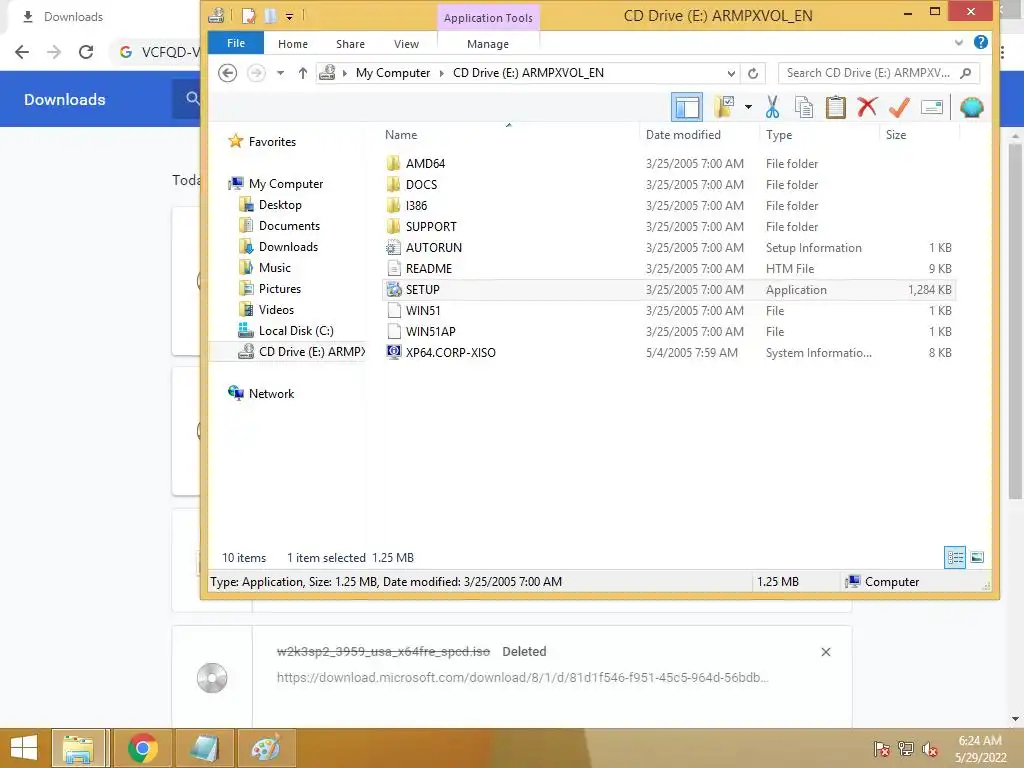Click the Refresh button beside address bar
Viewport: 1024px width, 768px height.
753,73
